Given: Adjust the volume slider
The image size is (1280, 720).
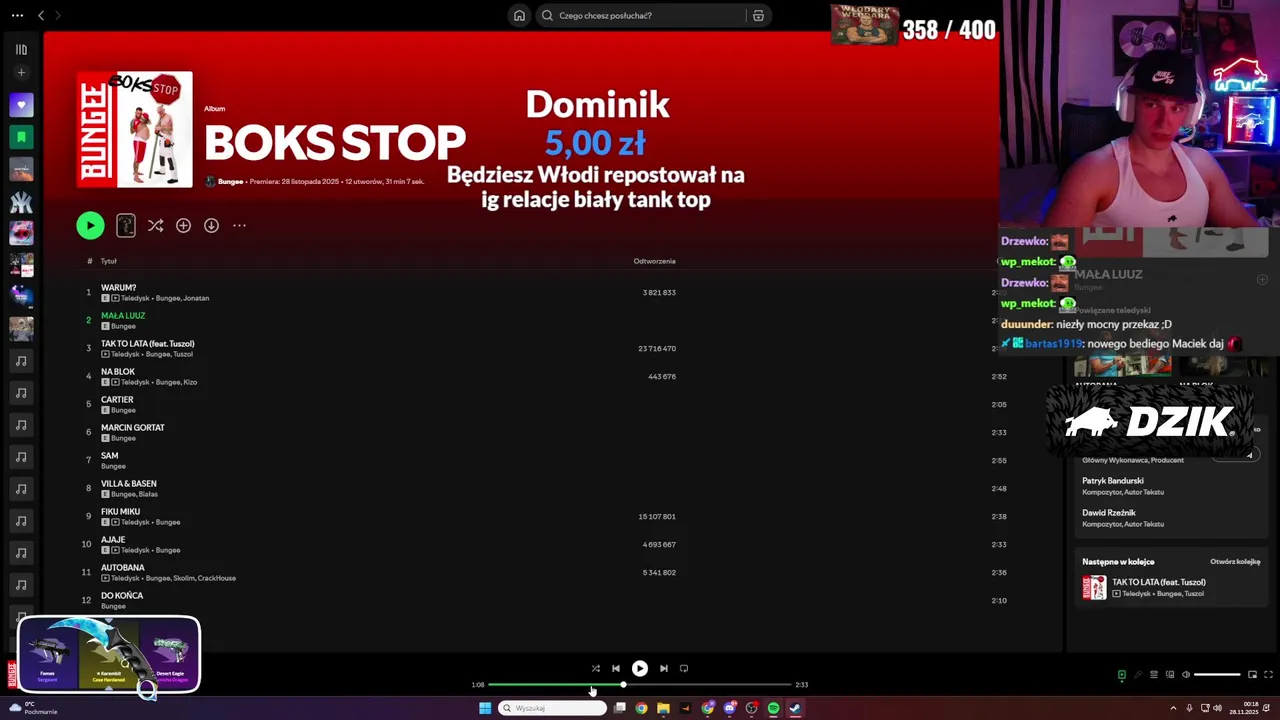Looking at the screenshot, I should [1217, 674].
